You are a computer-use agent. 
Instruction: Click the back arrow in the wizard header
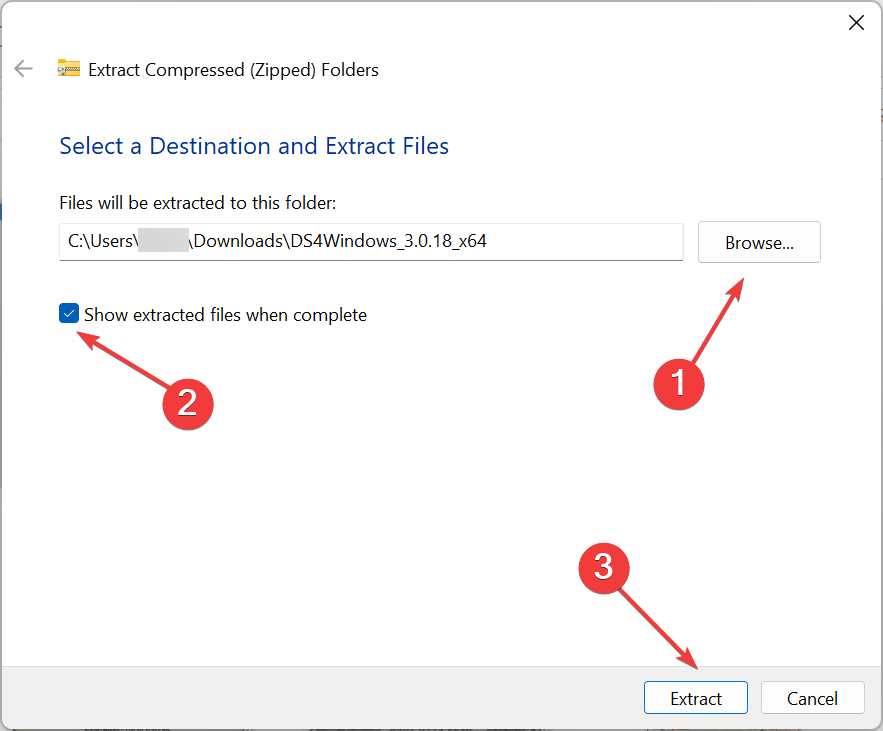tap(23, 69)
